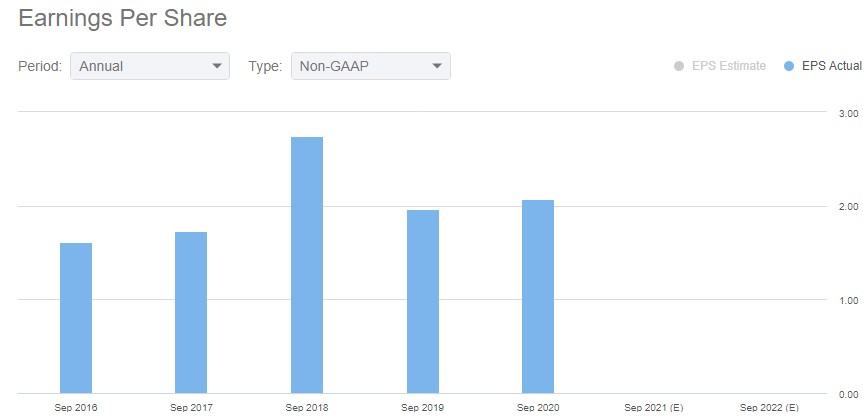Viewport: 868px width, 418px height.
Task: Select the Sep 2016 EPS bar
Action: [x=76, y=318]
